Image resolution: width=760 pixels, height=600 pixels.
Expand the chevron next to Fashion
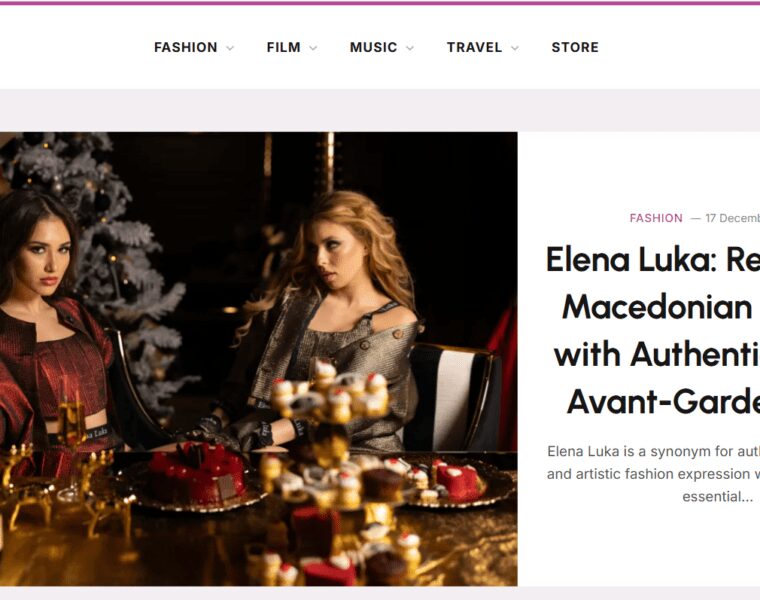pos(230,48)
